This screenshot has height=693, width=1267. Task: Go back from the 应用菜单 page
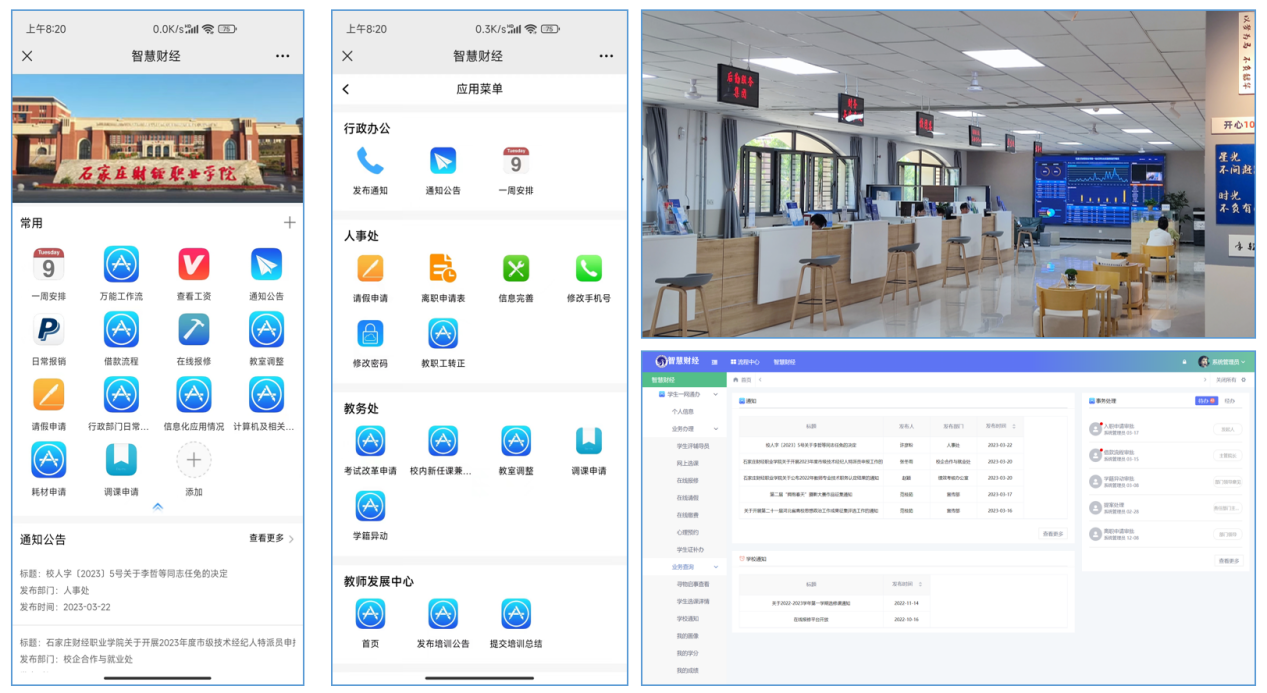pyautogui.click(x=346, y=89)
